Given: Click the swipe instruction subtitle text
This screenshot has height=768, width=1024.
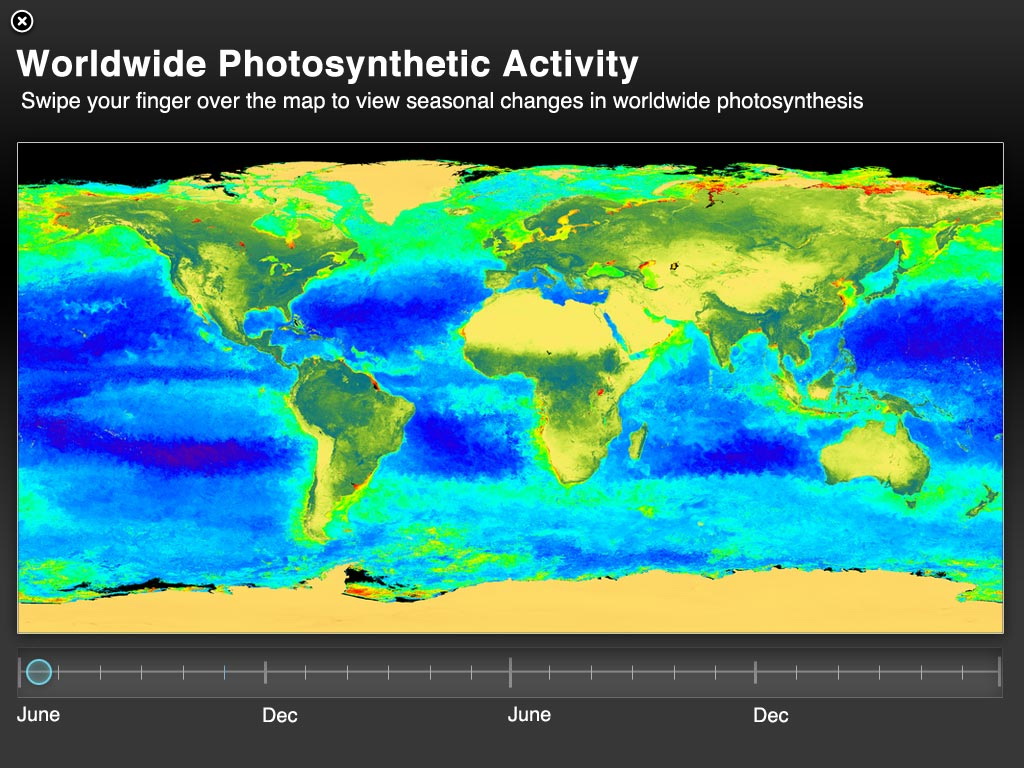Looking at the screenshot, I should 441,101.
